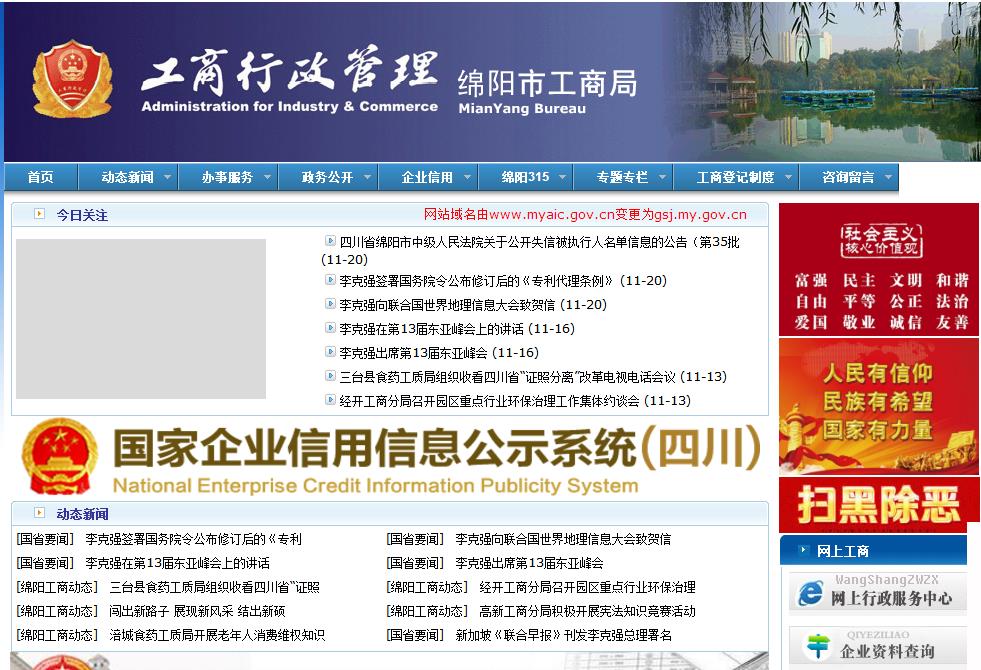
Task: Open the 办事服务 dropdown menu
Action: (x=230, y=176)
